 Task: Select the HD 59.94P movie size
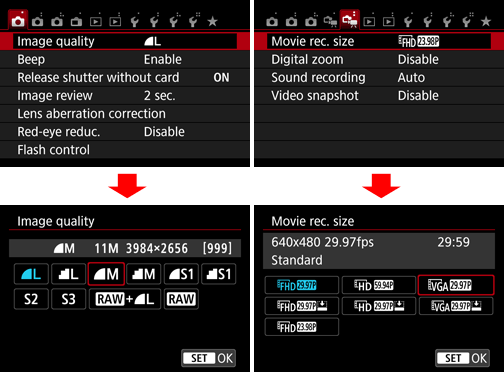[x=379, y=285]
